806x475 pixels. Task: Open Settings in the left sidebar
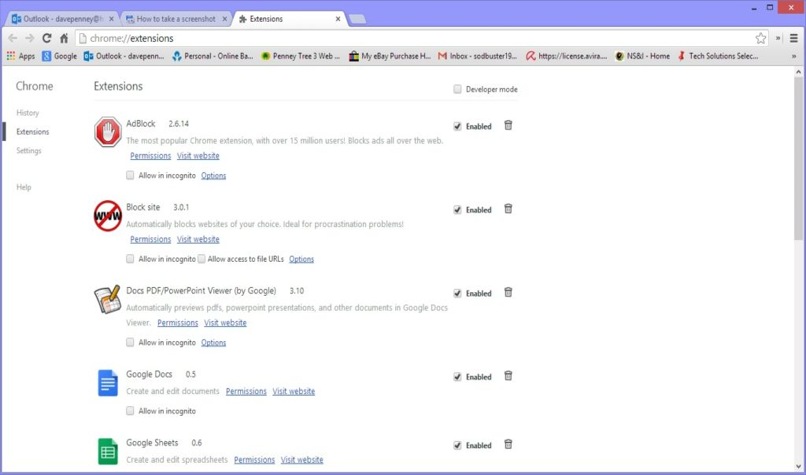[29, 151]
